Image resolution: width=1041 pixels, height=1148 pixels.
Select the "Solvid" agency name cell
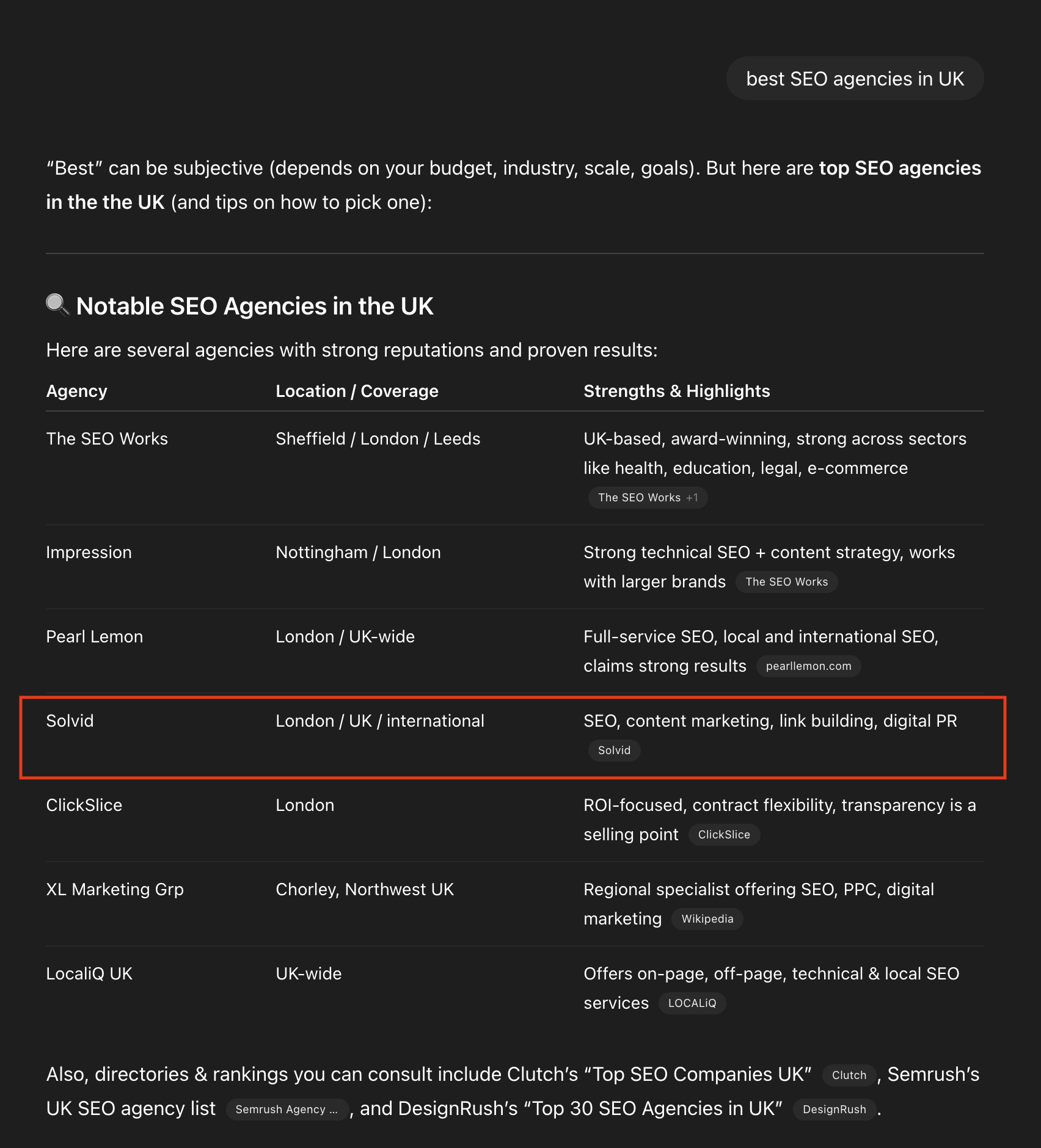pos(70,721)
